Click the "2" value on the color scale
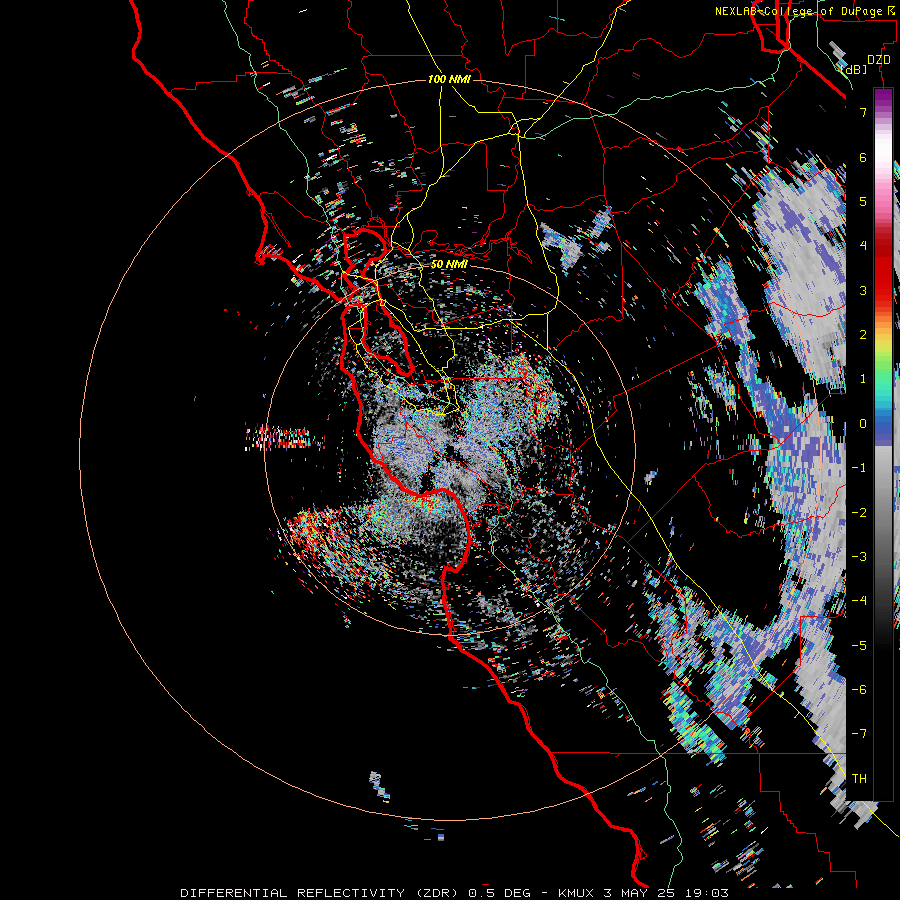 [x=863, y=335]
